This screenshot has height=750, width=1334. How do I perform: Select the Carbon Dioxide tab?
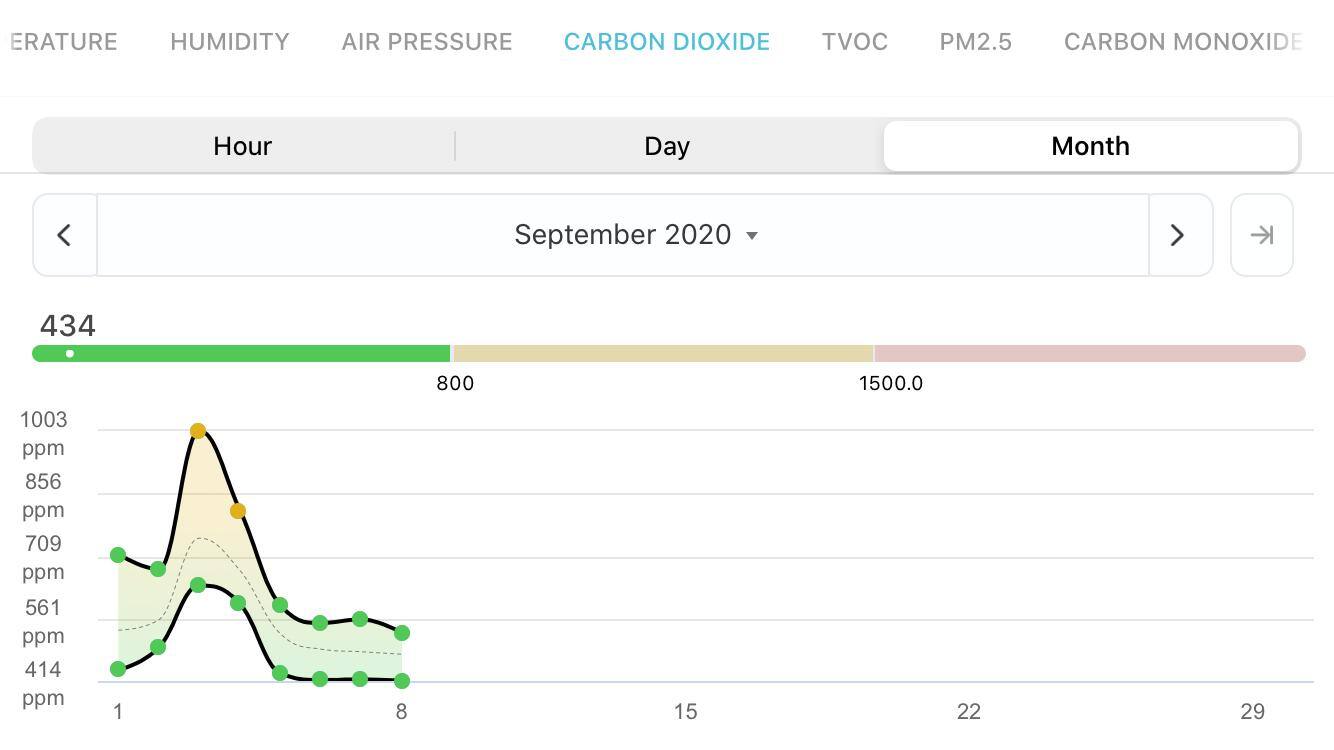click(667, 42)
